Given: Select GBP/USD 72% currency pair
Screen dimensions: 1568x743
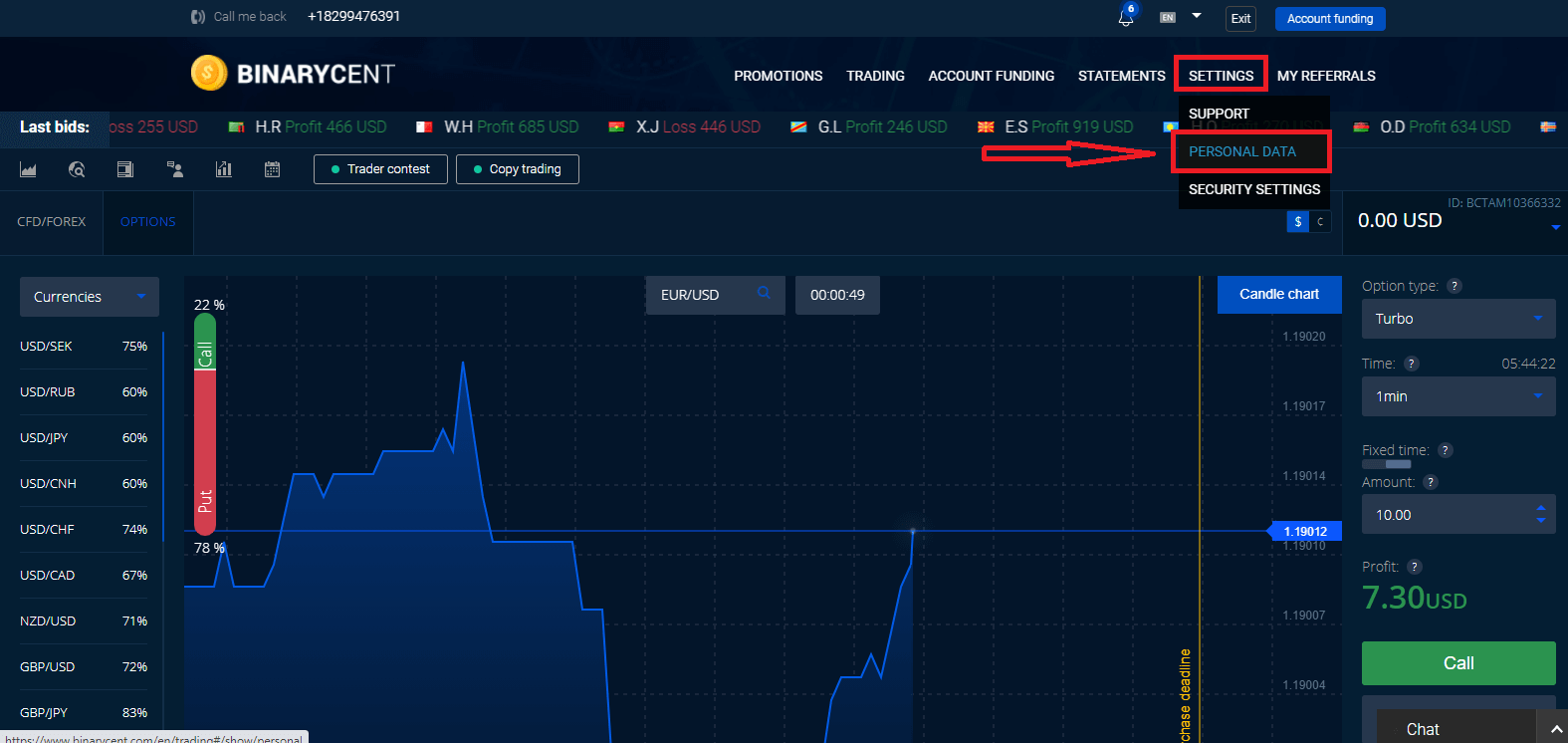Looking at the screenshot, I should [x=84, y=667].
